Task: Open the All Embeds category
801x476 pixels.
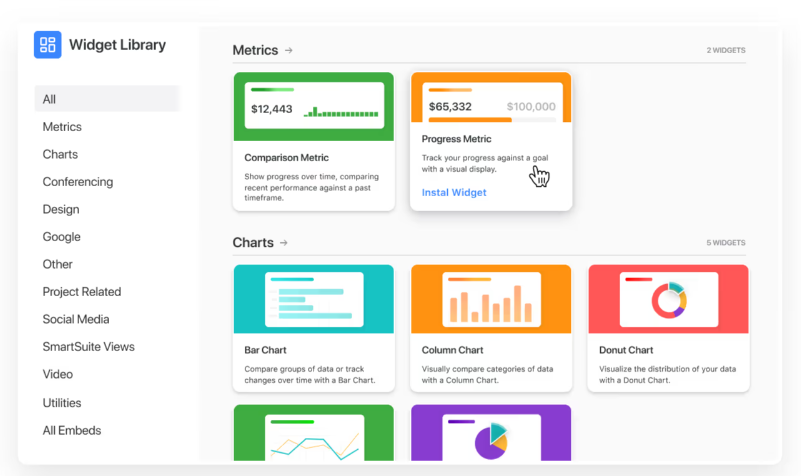Action: coord(72,431)
